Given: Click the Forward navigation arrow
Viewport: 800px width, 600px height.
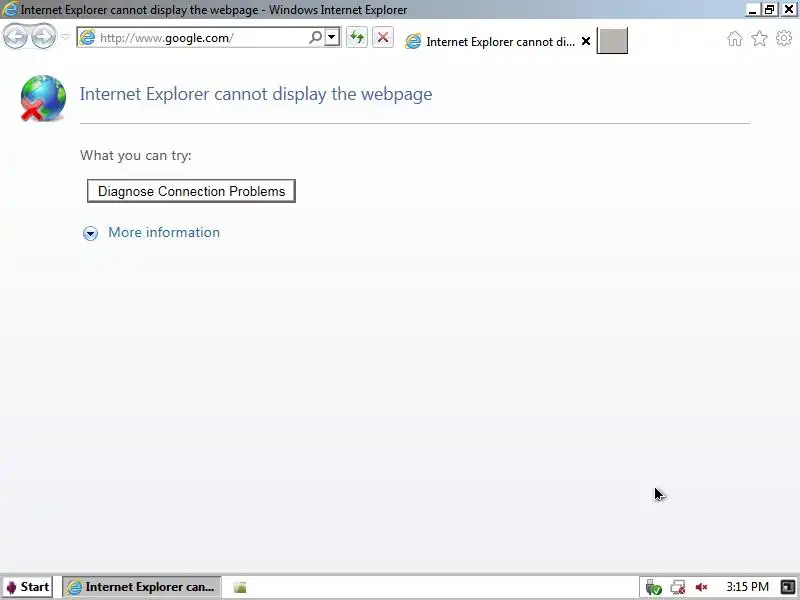Looking at the screenshot, I should pos(43,37).
